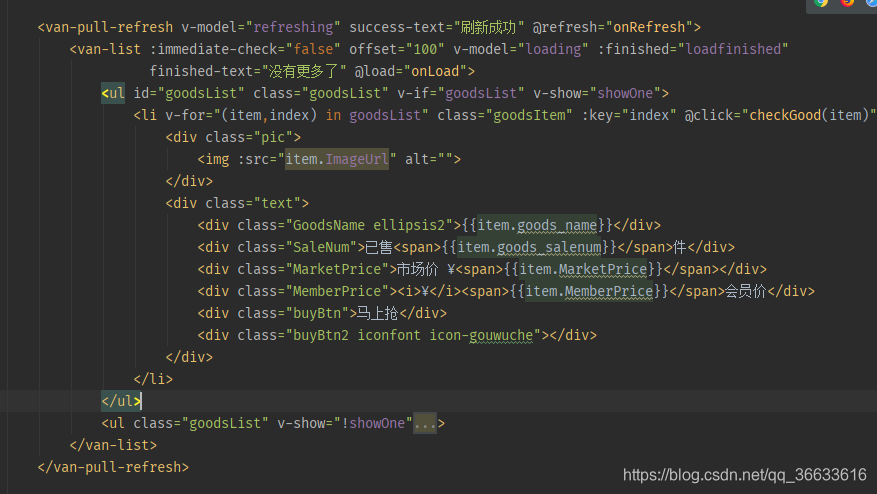The height and width of the screenshot is (494, 877).
Task: Click the "市场价" text
Action: click(x=417, y=269)
